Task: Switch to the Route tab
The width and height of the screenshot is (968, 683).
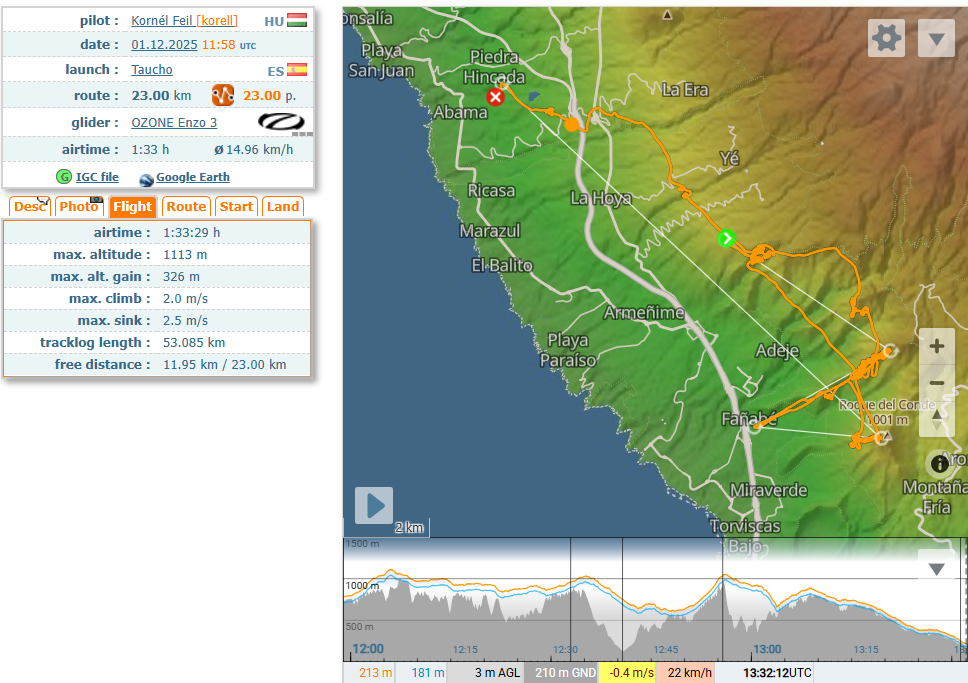Action: point(185,207)
